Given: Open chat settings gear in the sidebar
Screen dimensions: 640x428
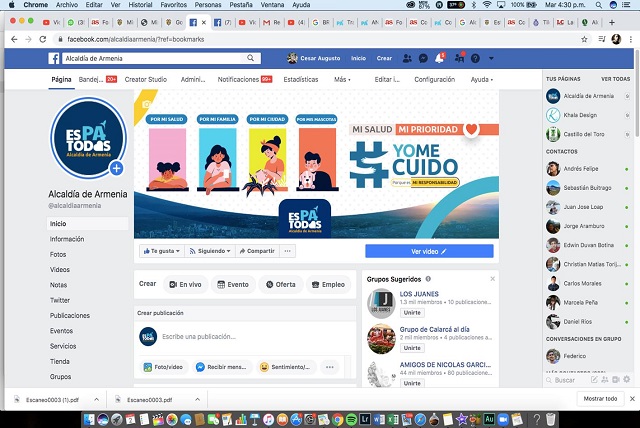Looking at the screenshot, I should click(x=627, y=379).
